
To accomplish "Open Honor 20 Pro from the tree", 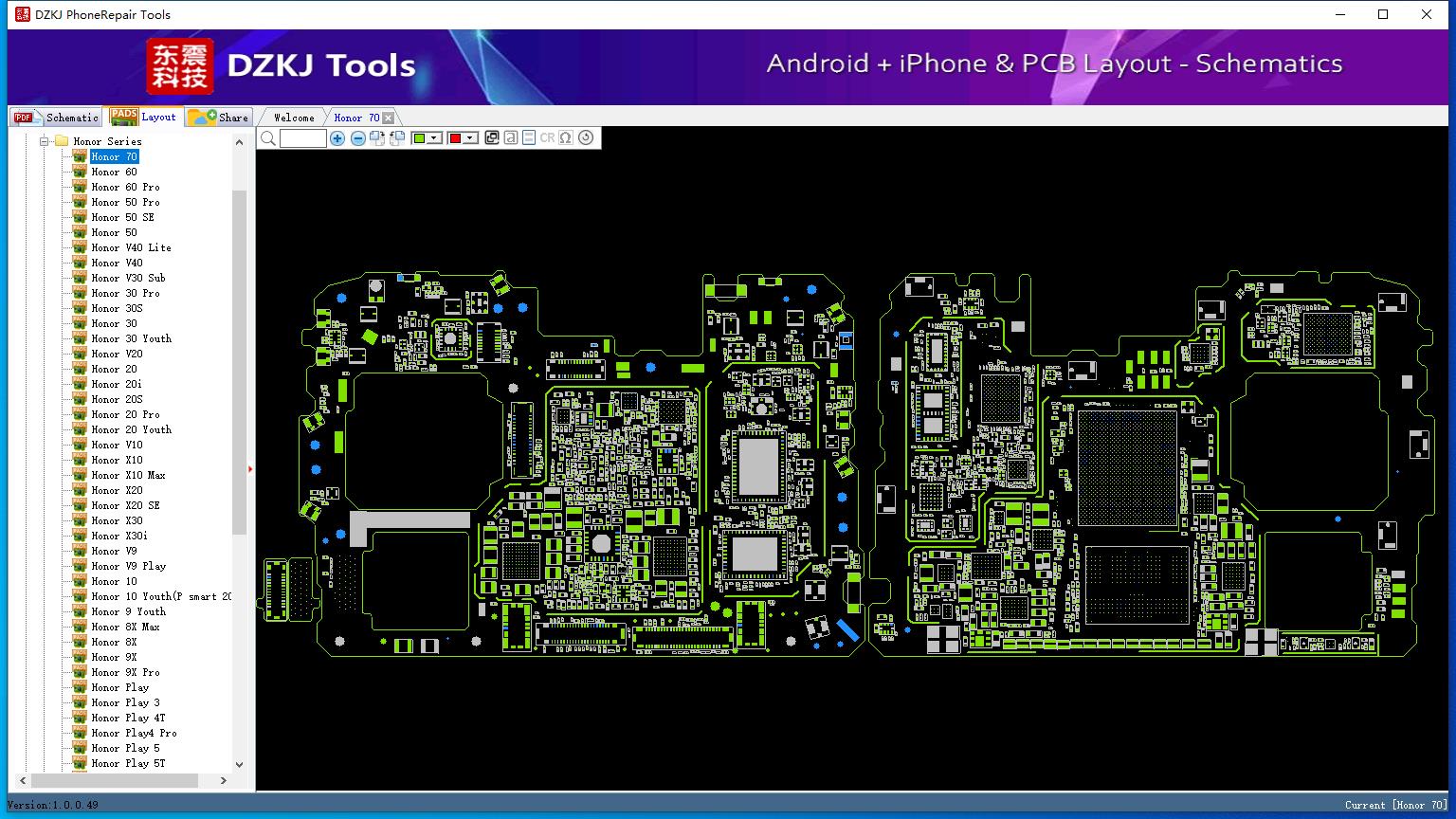I will point(125,414).
